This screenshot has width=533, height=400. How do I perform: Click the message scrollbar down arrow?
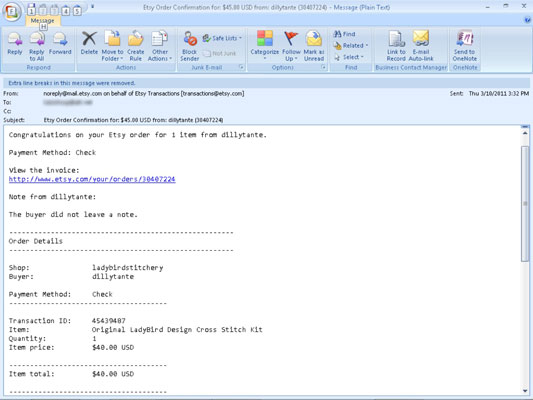[525, 391]
